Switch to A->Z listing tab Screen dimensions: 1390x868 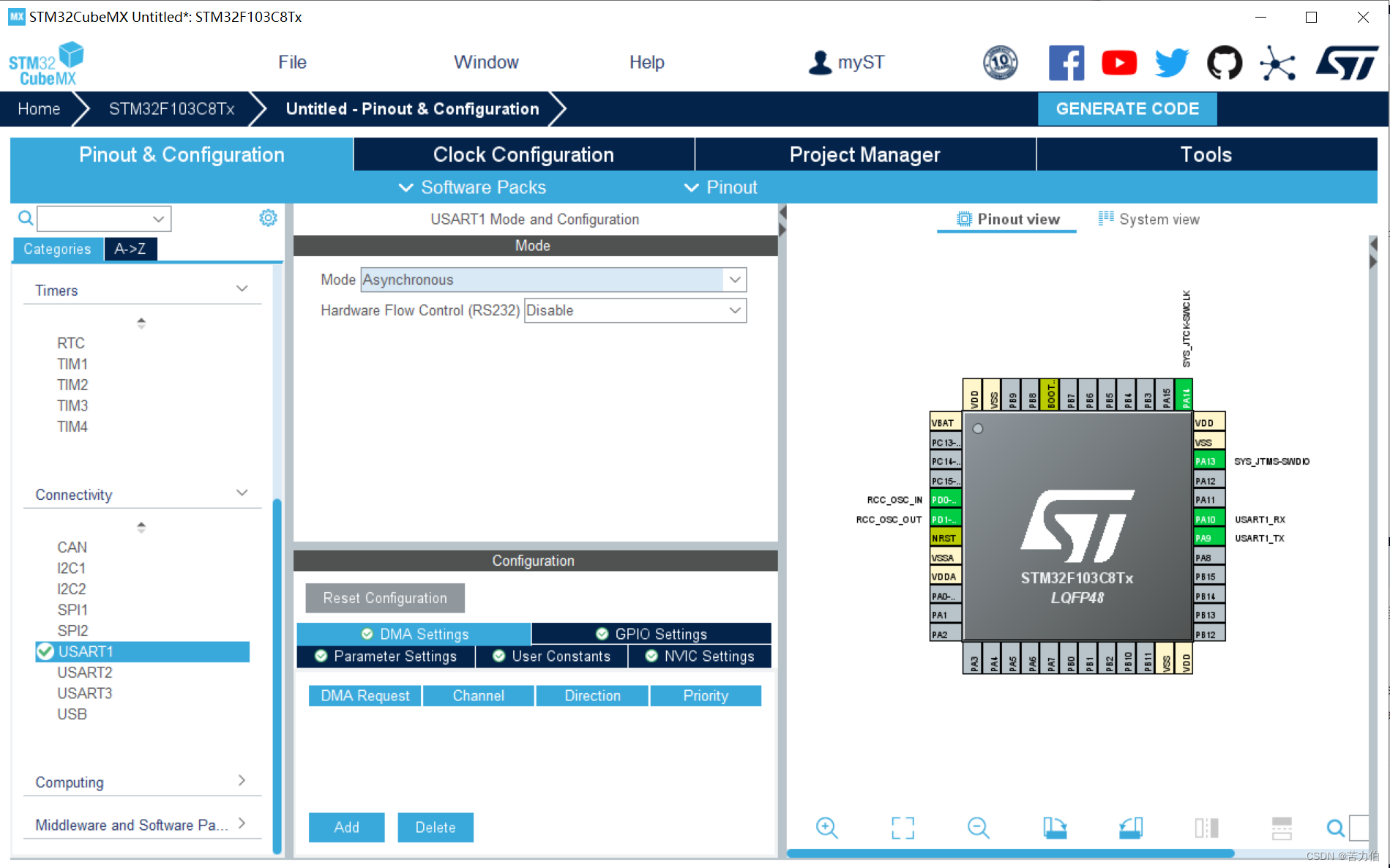tap(130, 249)
